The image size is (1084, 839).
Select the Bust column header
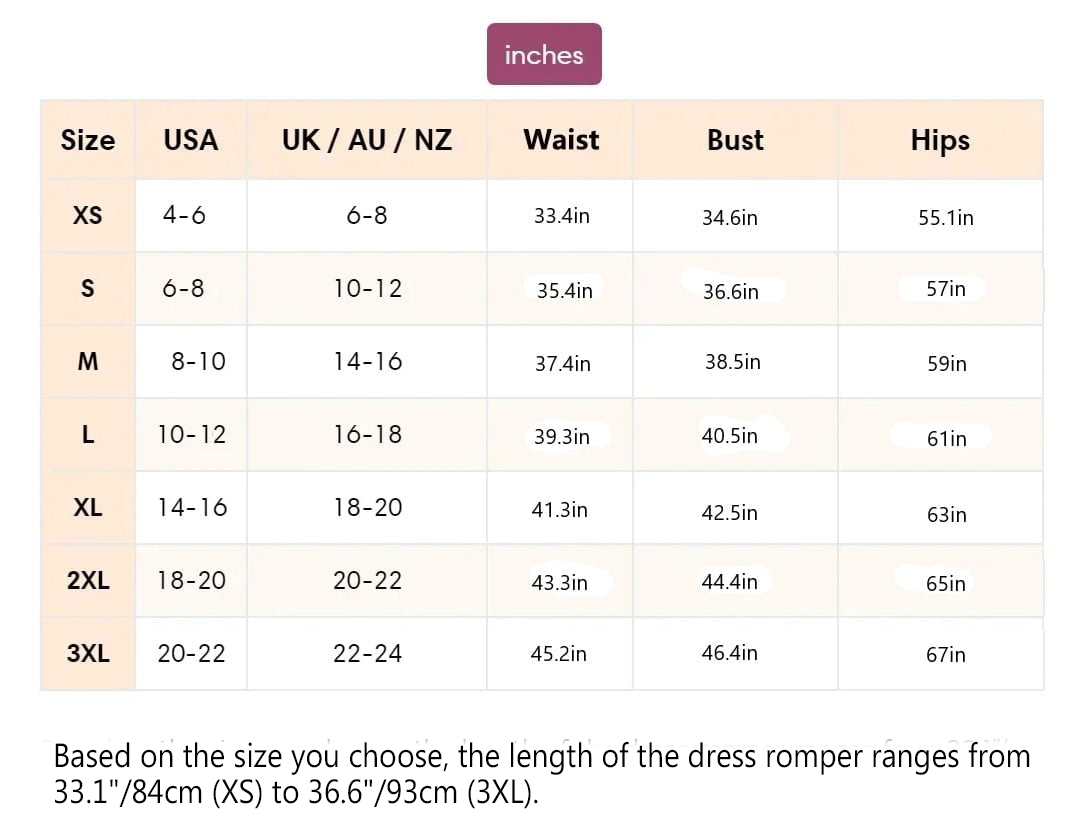(735, 140)
